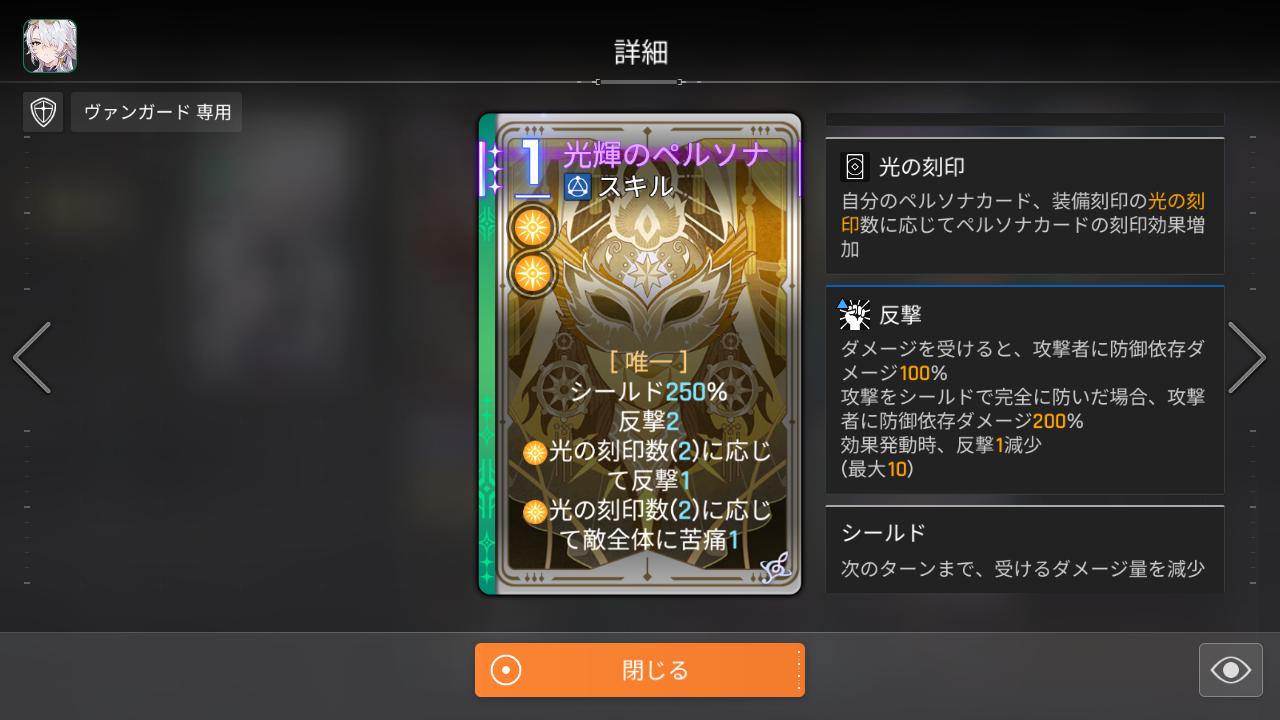Screen dimensions: 1280x720
Task: Tap the card cost number 1
Action: point(532,166)
